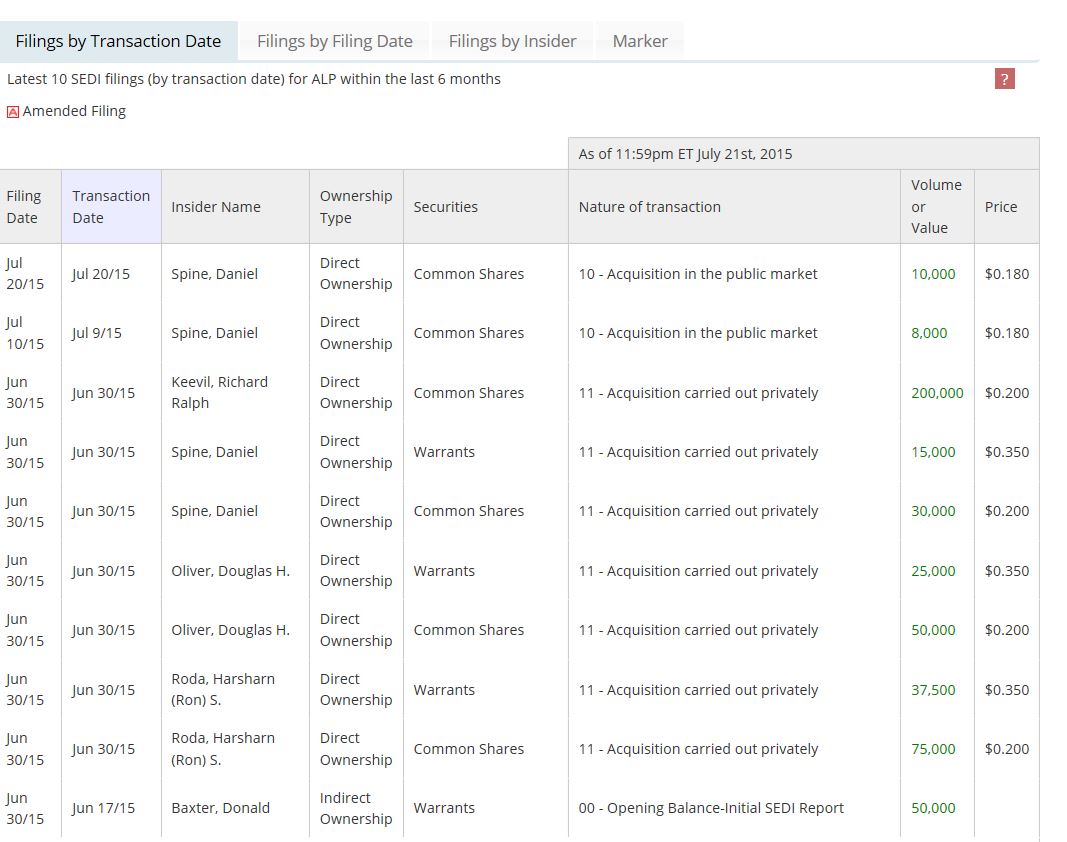1067x842 pixels.
Task: Click the 200,000 volume value
Action: 936,393
